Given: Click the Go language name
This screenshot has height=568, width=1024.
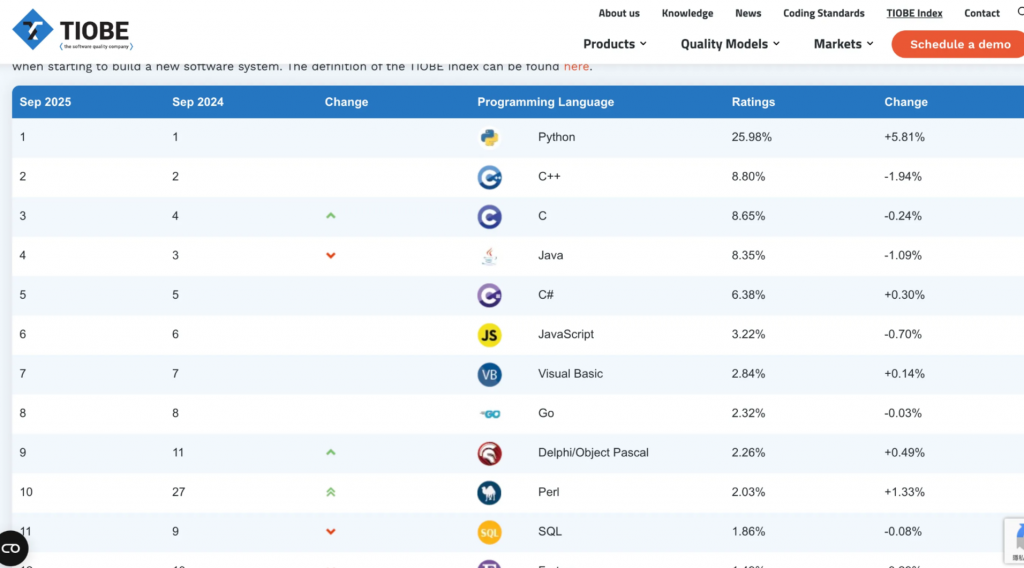Looking at the screenshot, I should coord(546,413).
